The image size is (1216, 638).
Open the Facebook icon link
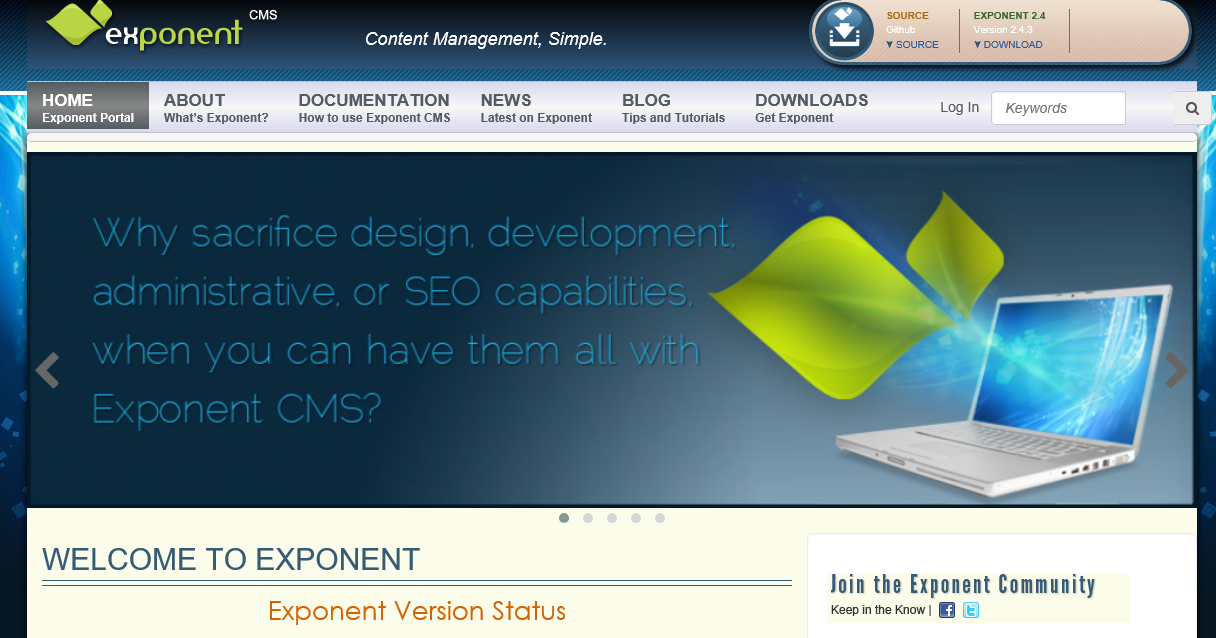[947, 610]
